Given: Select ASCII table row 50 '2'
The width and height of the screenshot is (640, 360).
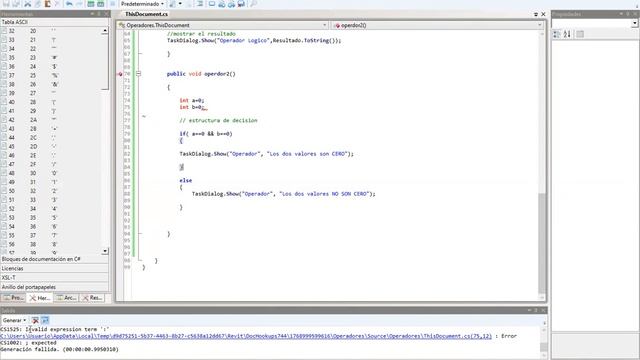Looking at the screenshot, I should (51, 191).
